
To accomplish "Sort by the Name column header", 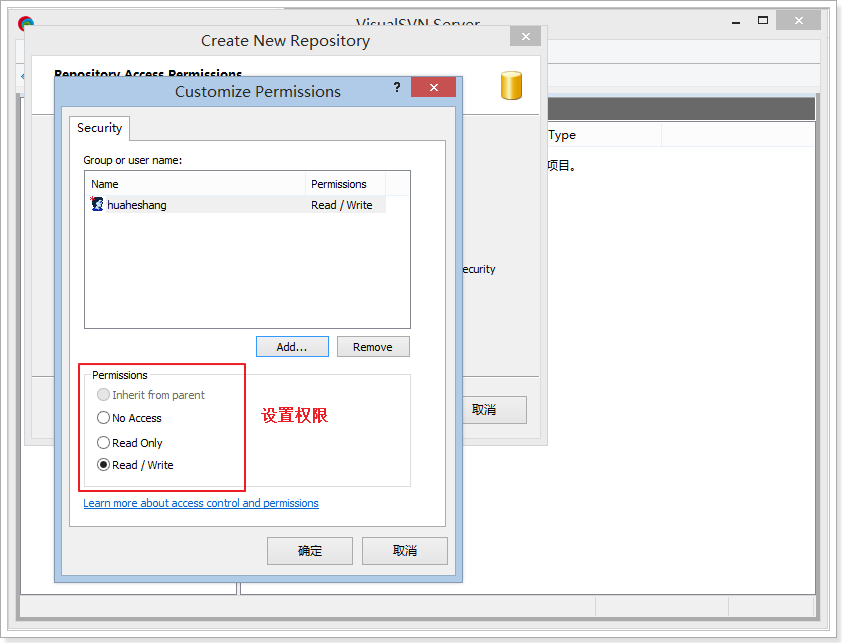I will coord(196,184).
